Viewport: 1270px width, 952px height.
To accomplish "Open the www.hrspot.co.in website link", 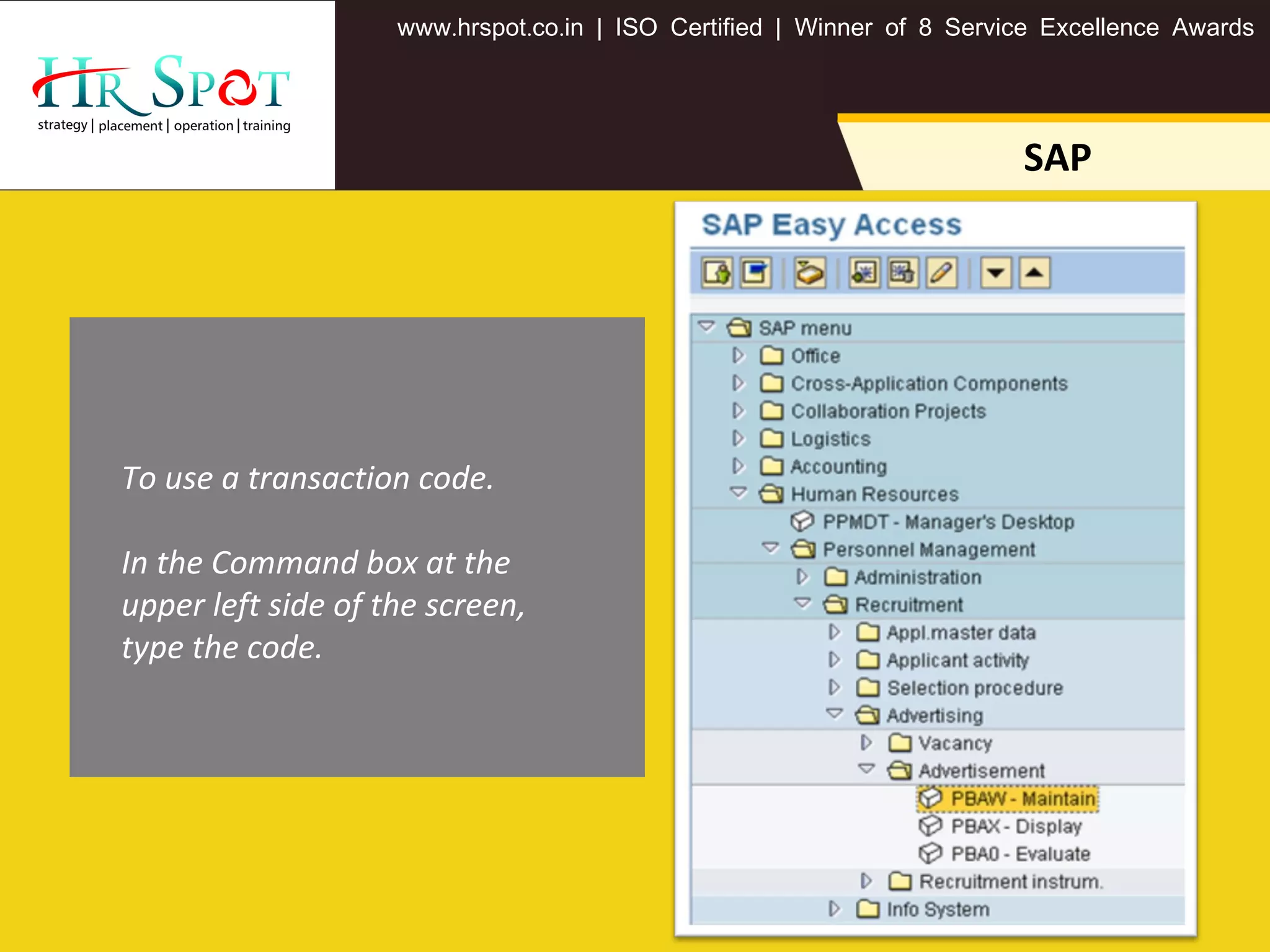I will 490,28.
